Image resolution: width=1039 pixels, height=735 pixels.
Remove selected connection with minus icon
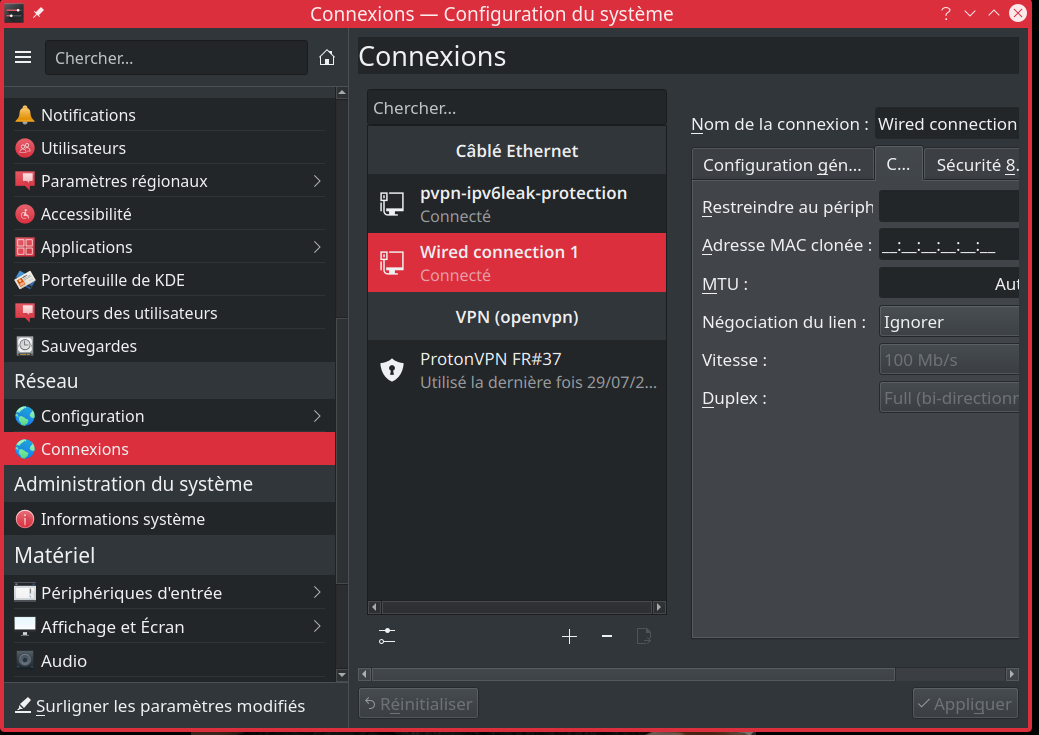[x=606, y=636]
